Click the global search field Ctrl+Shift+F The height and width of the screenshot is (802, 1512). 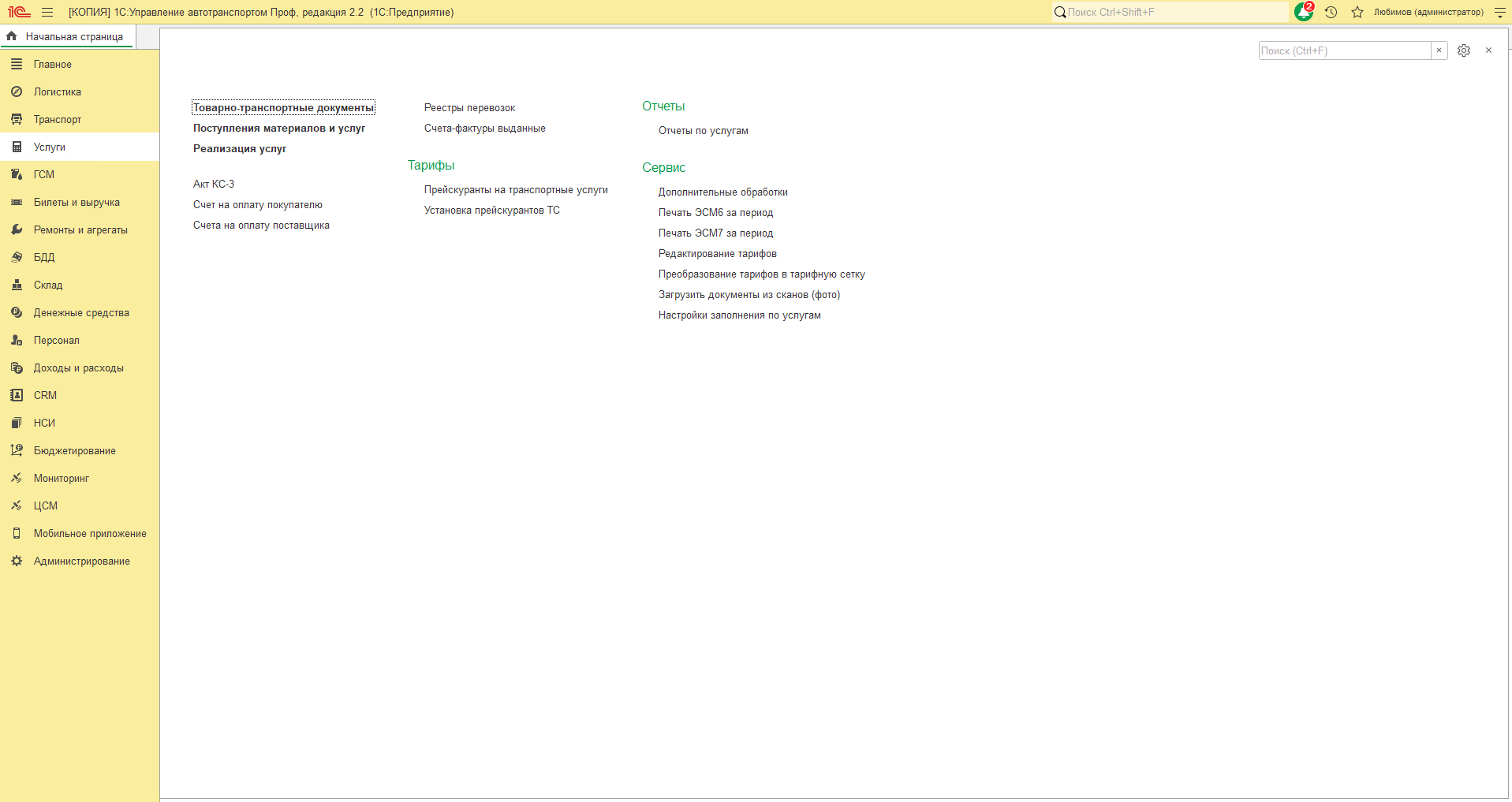[1170, 12]
